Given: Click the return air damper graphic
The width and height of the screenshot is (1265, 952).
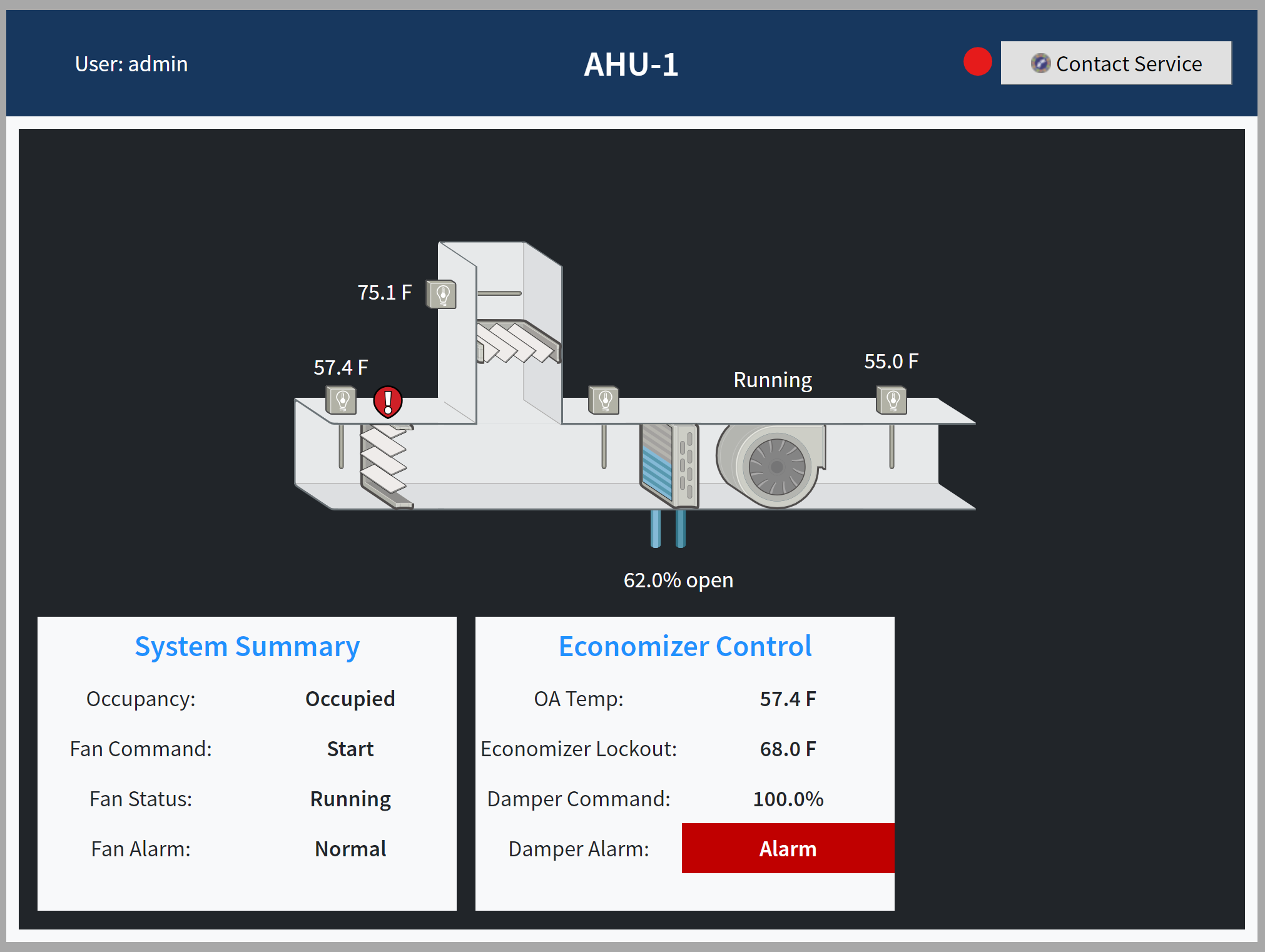Looking at the screenshot, I should [x=518, y=342].
